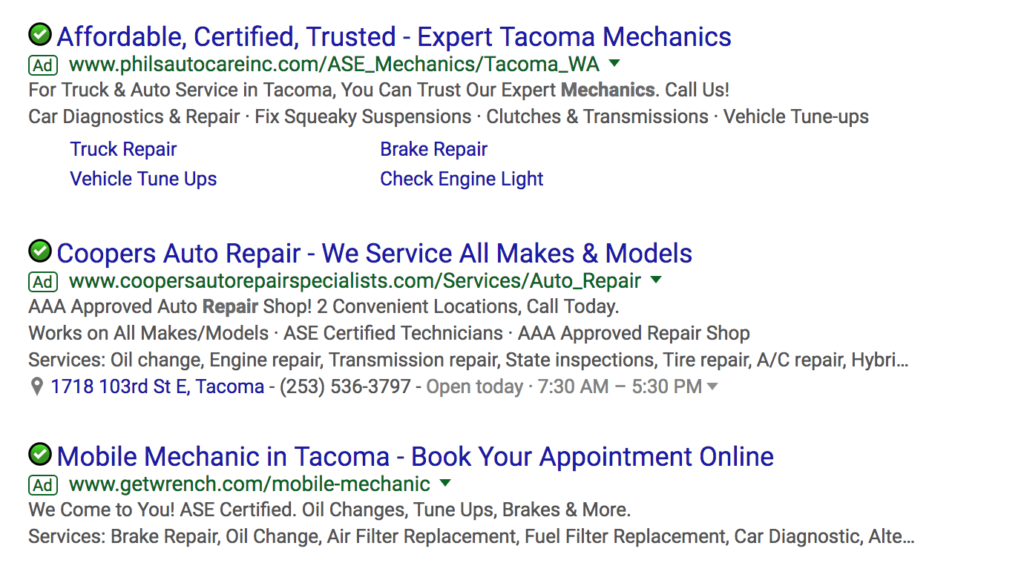Open Mobile Mechanic in Tacoma headline link
Image resolution: width=1024 pixels, height=586 pixels.
pos(415,457)
